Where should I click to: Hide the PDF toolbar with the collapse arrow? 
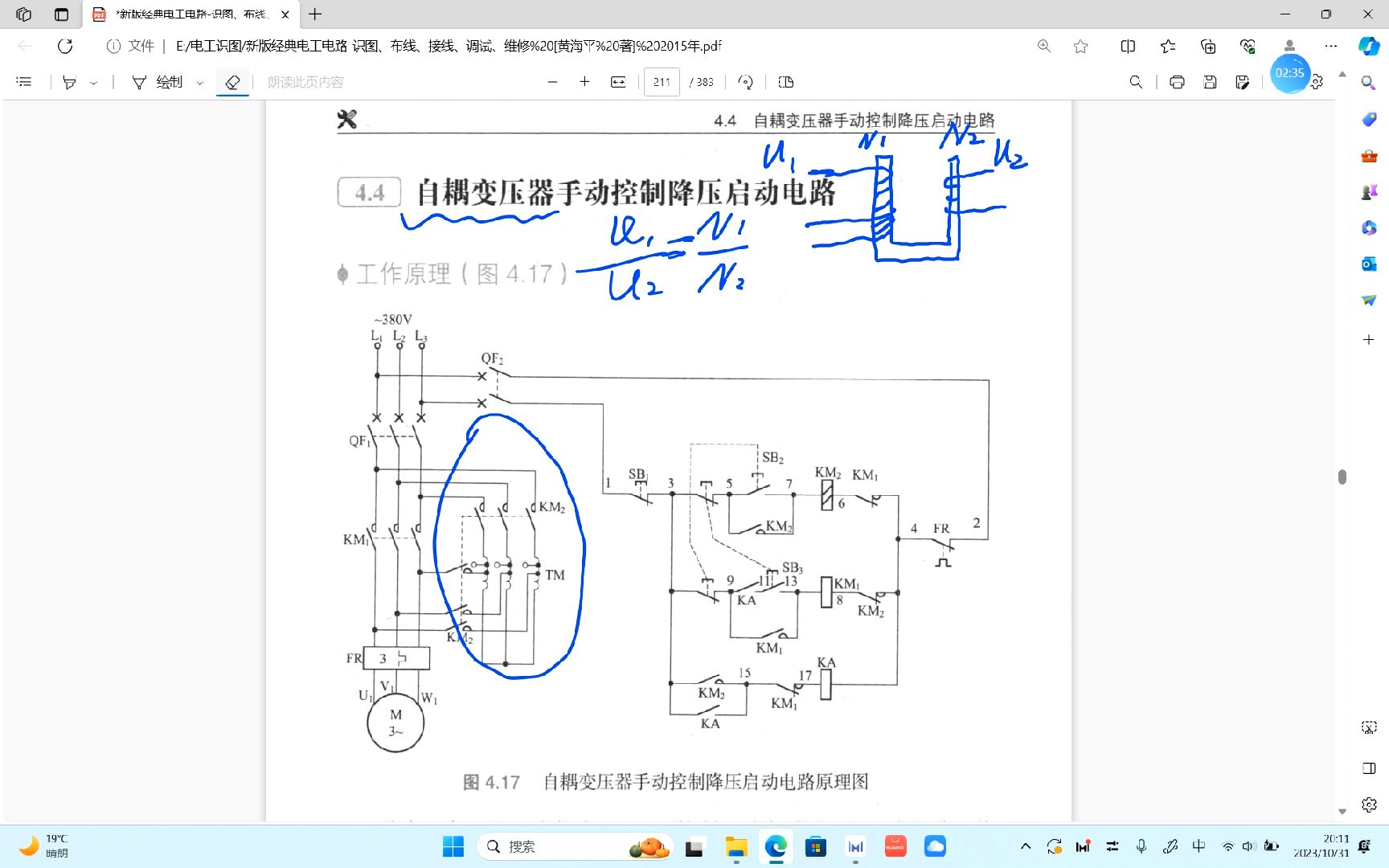point(1342,73)
